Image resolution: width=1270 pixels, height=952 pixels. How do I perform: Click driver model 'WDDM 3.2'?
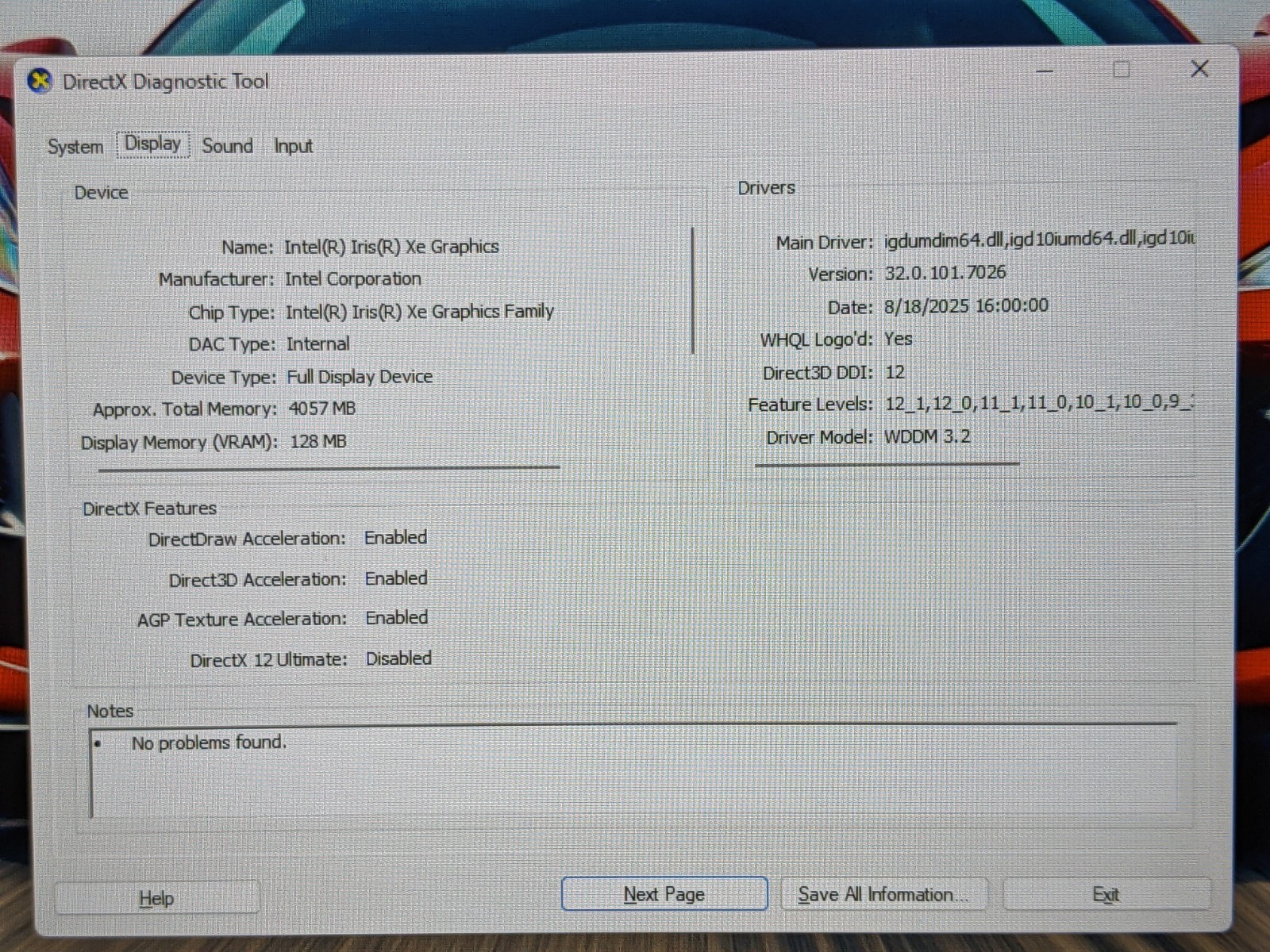point(927,437)
